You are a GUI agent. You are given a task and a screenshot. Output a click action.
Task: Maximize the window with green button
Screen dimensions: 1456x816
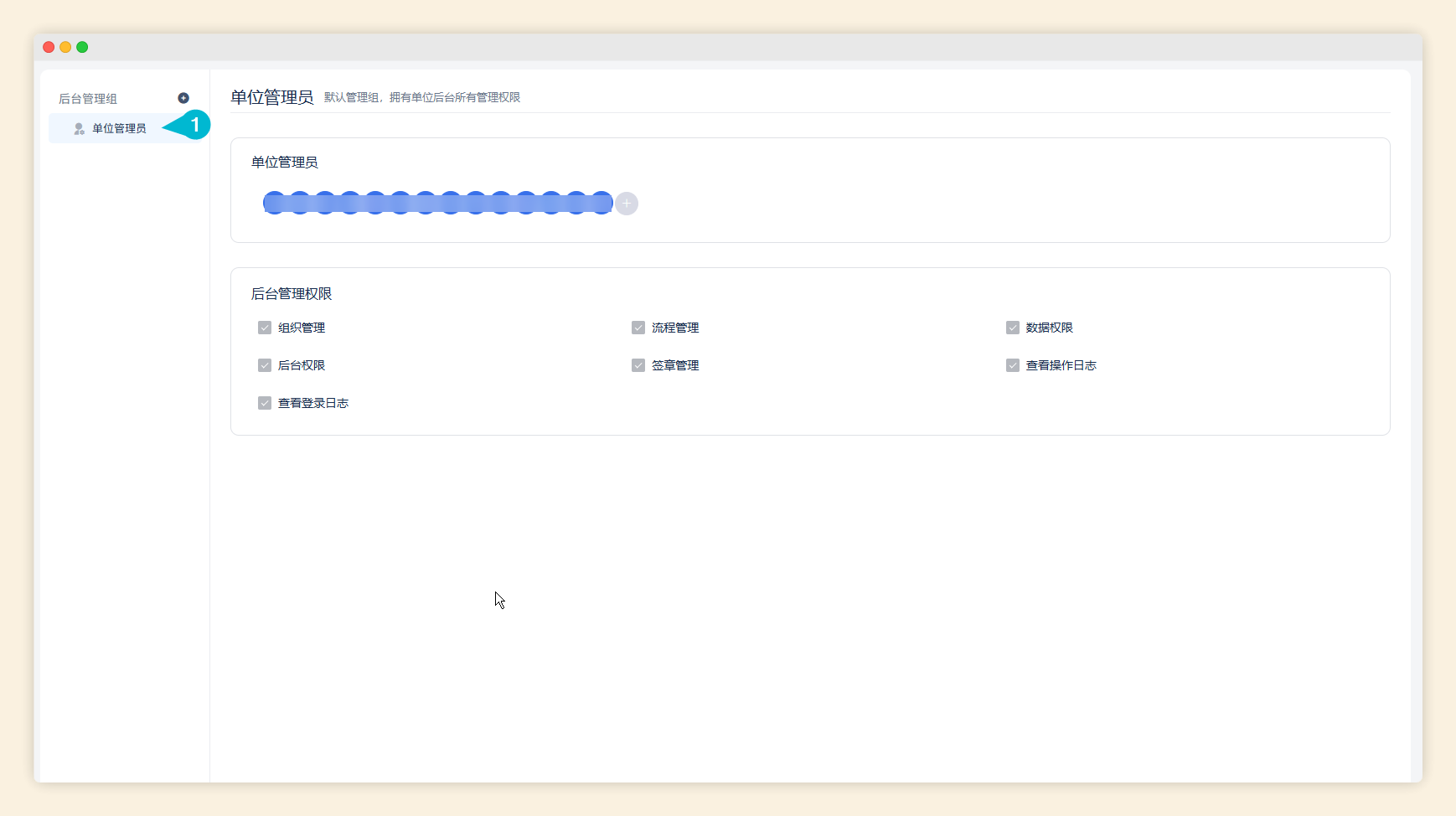[x=82, y=47]
